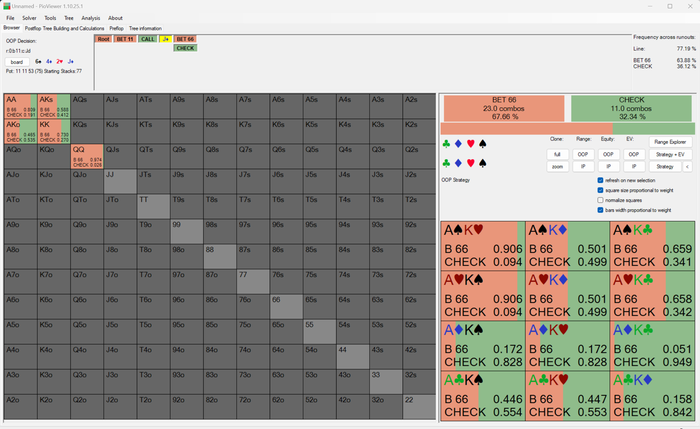Screen dimensions: 700x429
Task: Click the A♣K♠ combo cell
Action: coord(483,396)
